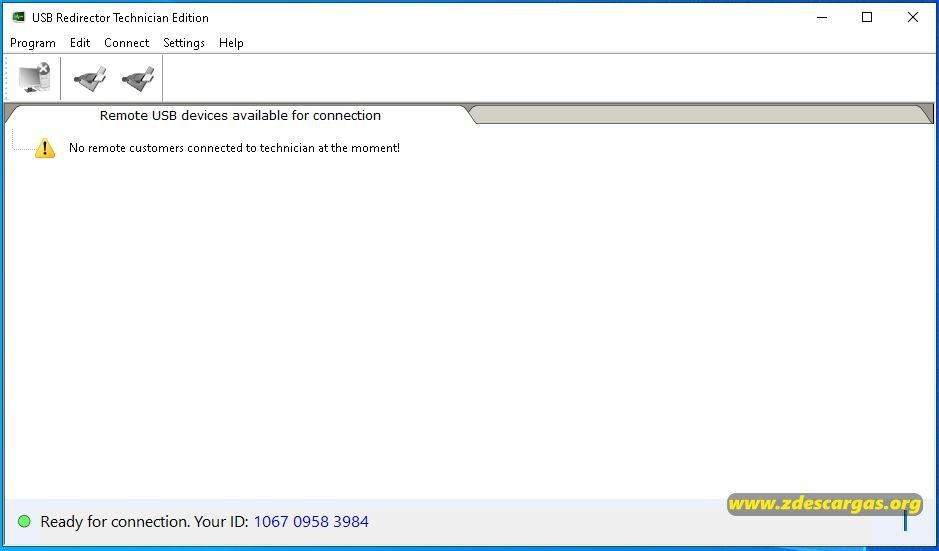939x551 pixels.
Task: Click the green ready status indicator dot
Action: click(25, 522)
